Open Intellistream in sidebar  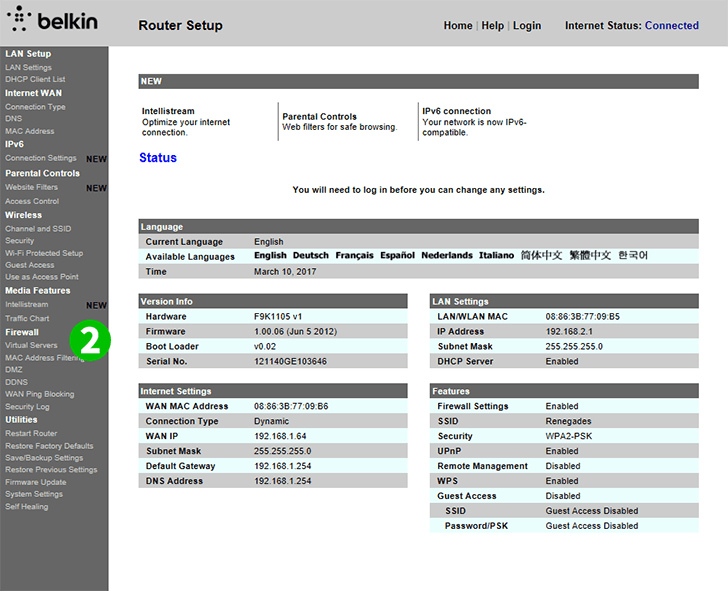tap(26, 305)
